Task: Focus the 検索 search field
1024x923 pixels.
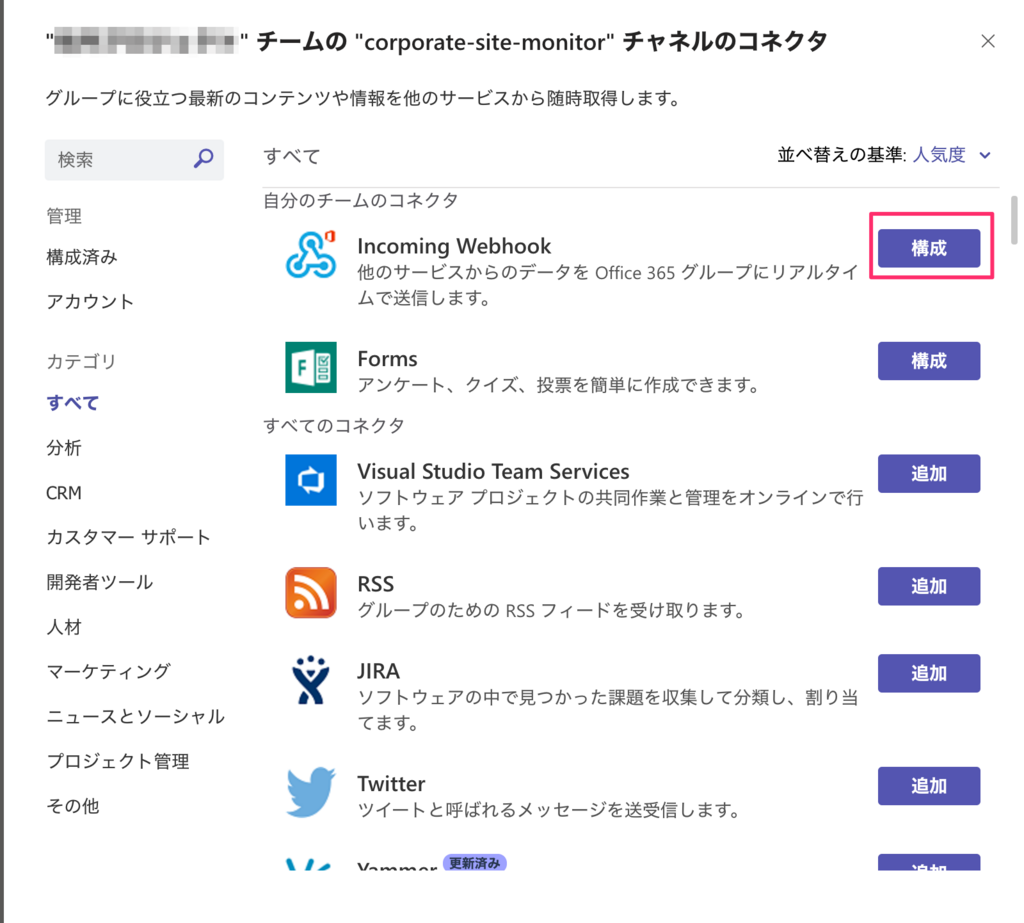Action: 134,159
